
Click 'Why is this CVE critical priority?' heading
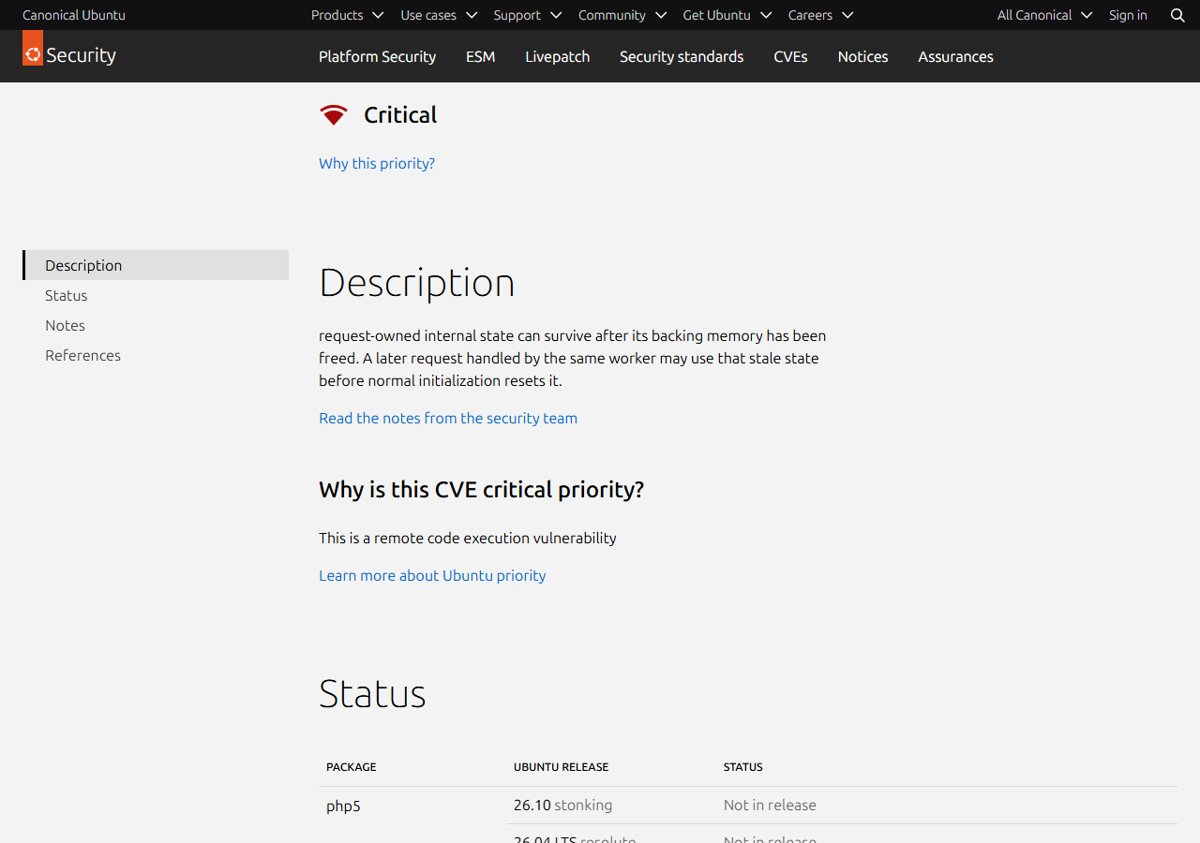pyautogui.click(x=481, y=490)
